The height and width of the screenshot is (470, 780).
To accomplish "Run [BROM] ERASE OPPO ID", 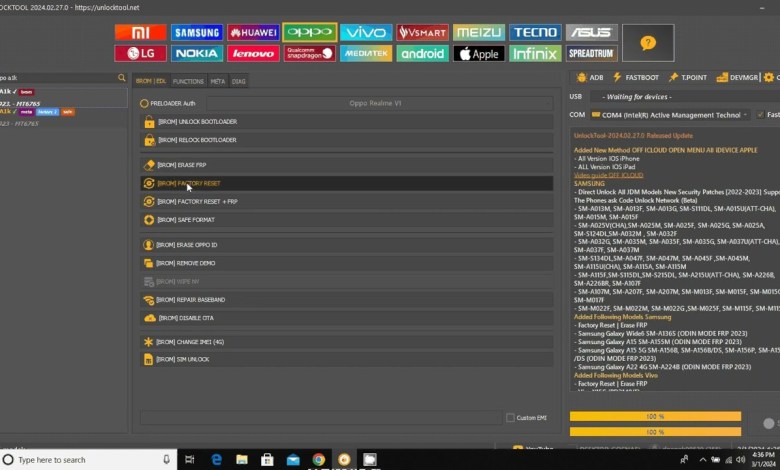I will (x=347, y=245).
